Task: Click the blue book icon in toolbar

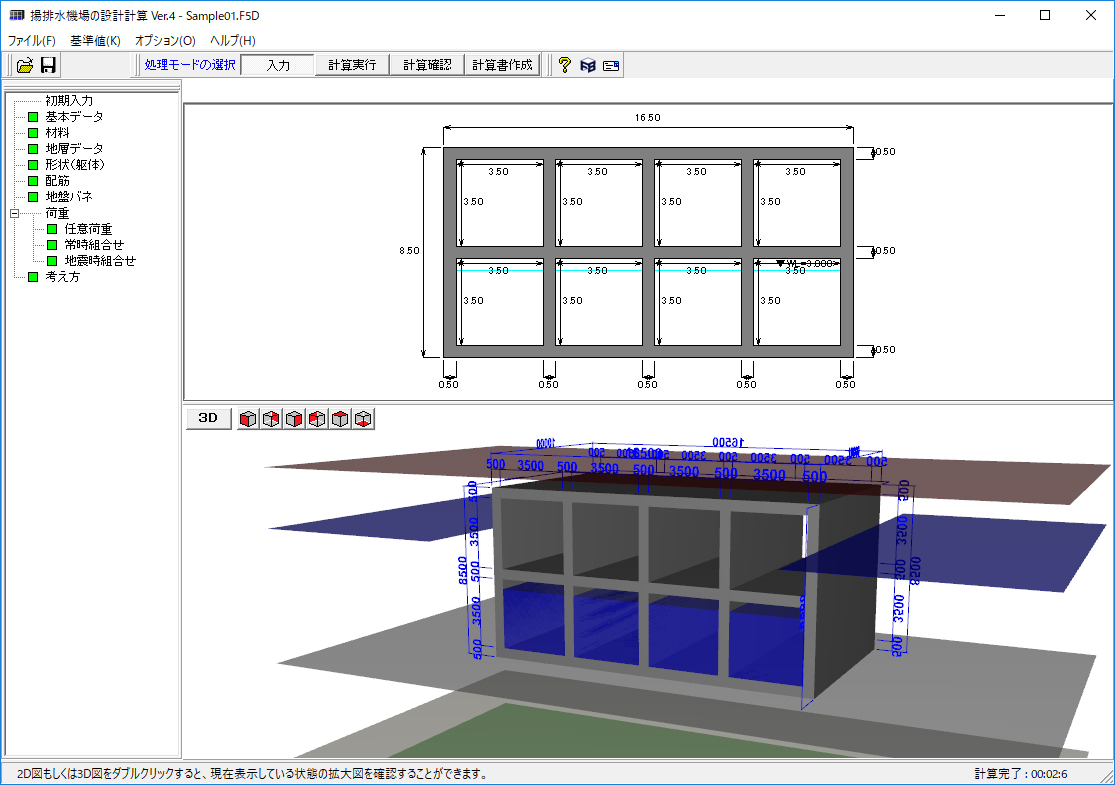Action: pos(588,65)
